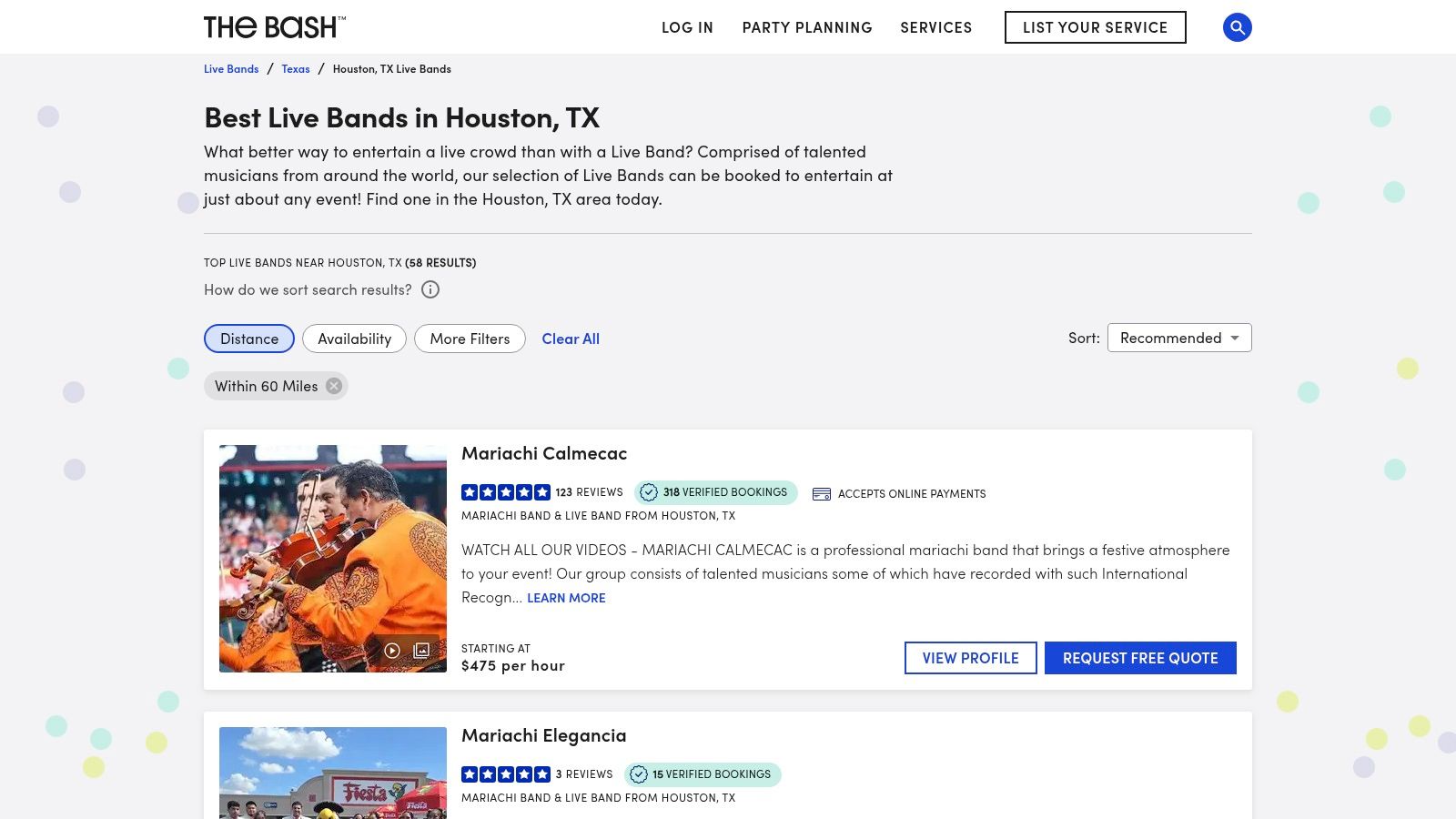View Mariachi Calmecac profile
Viewport: 1456px width, 819px height.
click(x=970, y=658)
